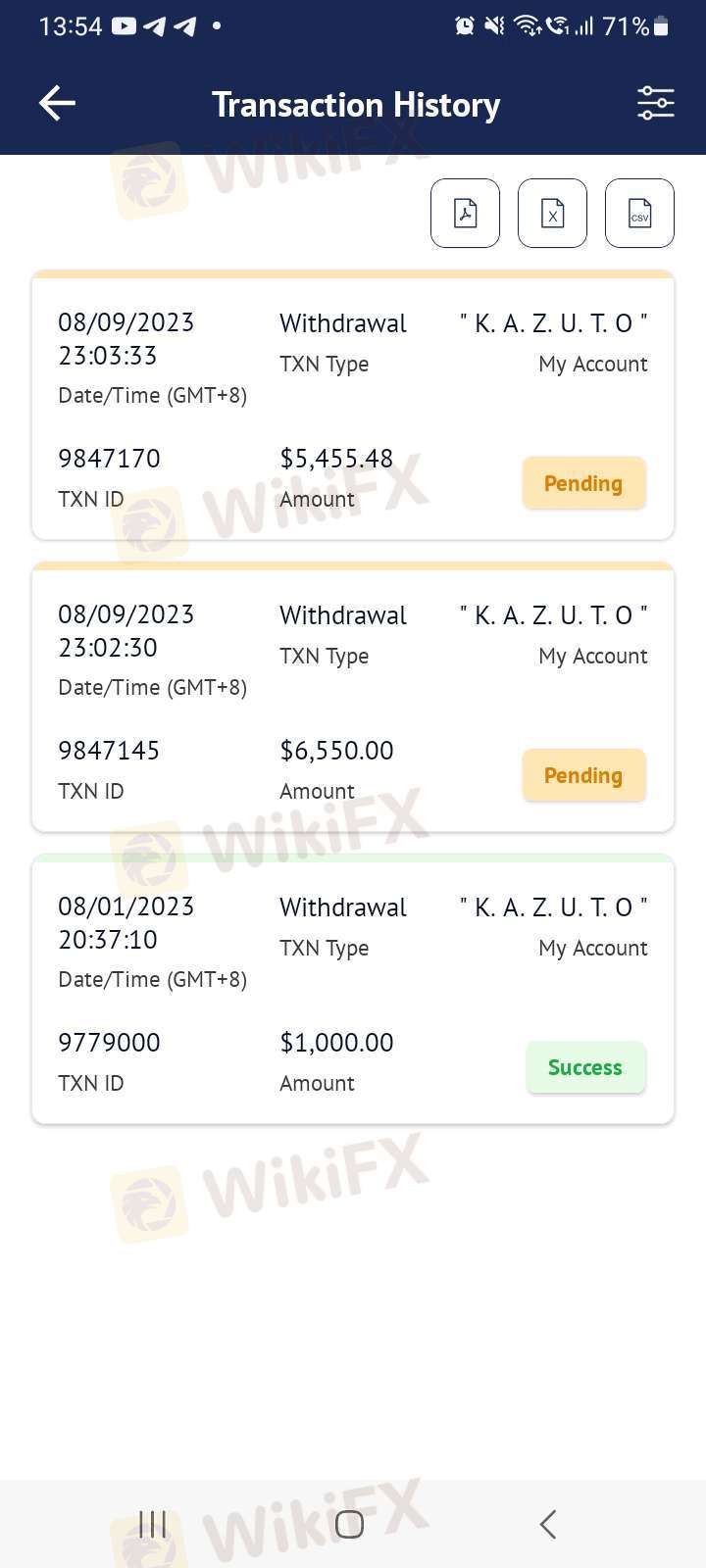Tap Success badge on $1,000.00 withdrawal

pos(585,1067)
